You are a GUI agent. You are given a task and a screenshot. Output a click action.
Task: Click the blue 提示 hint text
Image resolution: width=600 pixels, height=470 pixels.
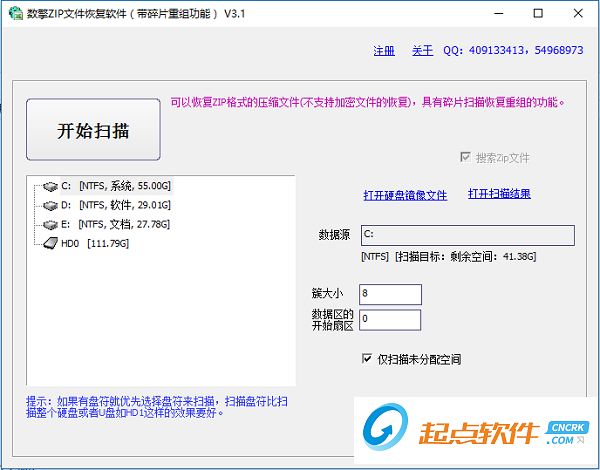pos(157,407)
